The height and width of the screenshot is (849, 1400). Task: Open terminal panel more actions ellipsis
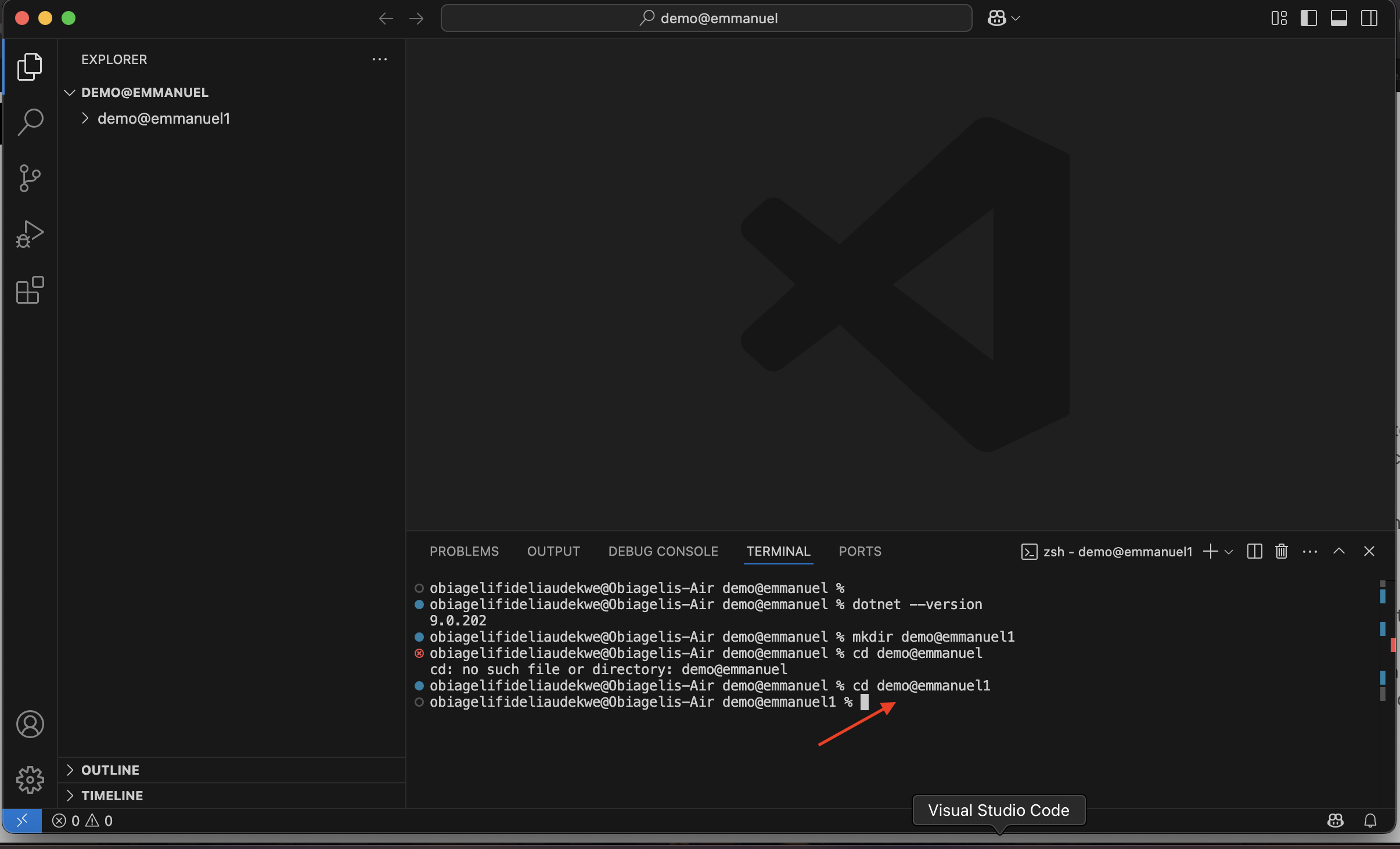pyautogui.click(x=1309, y=551)
